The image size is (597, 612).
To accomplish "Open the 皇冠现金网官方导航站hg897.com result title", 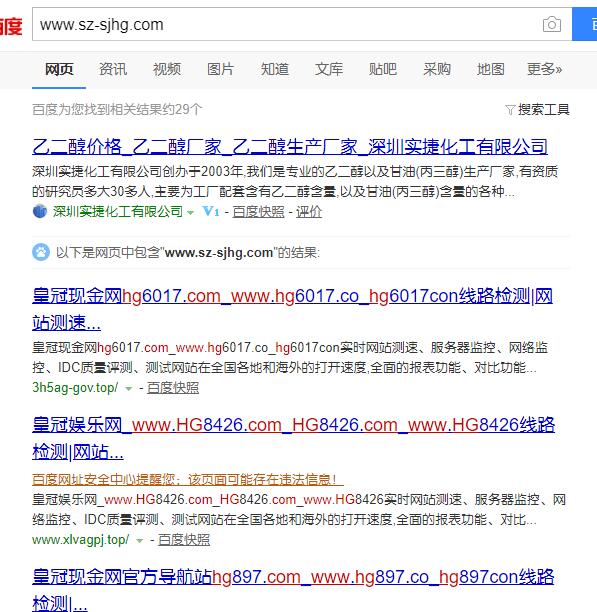I will [293, 589].
